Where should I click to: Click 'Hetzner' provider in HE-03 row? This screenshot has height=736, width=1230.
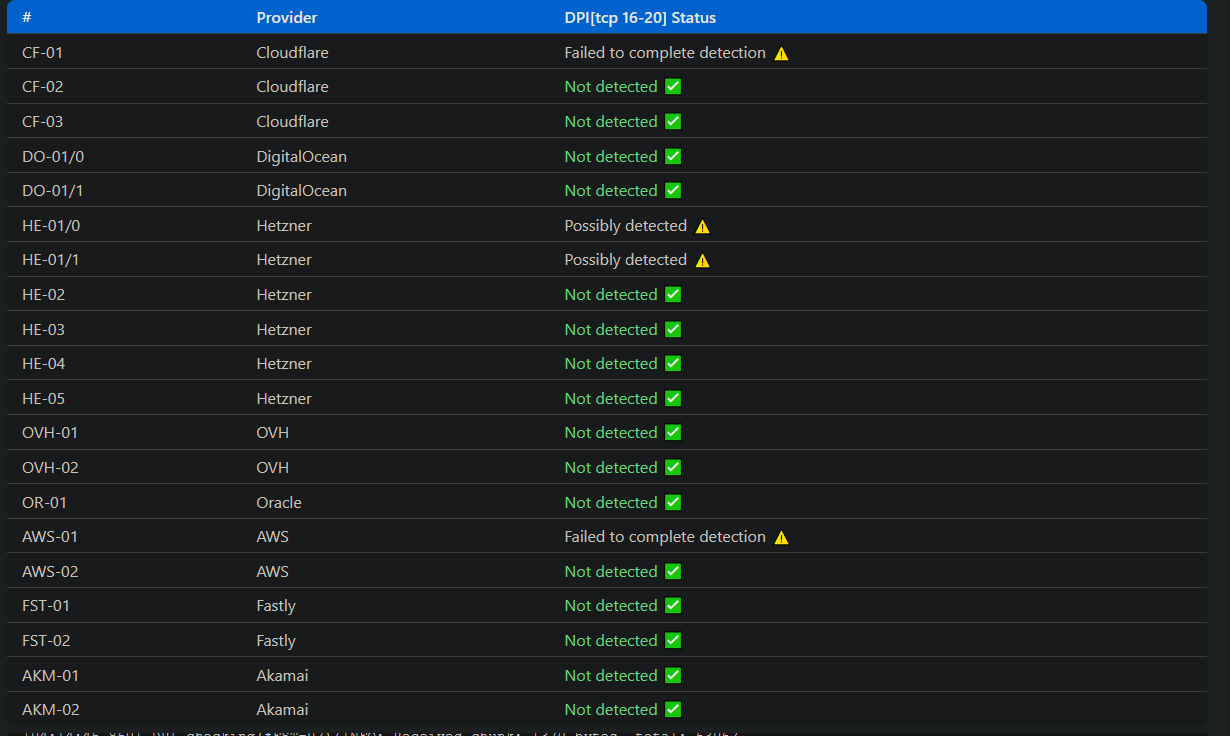pyautogui.click(x=284, y=330)
